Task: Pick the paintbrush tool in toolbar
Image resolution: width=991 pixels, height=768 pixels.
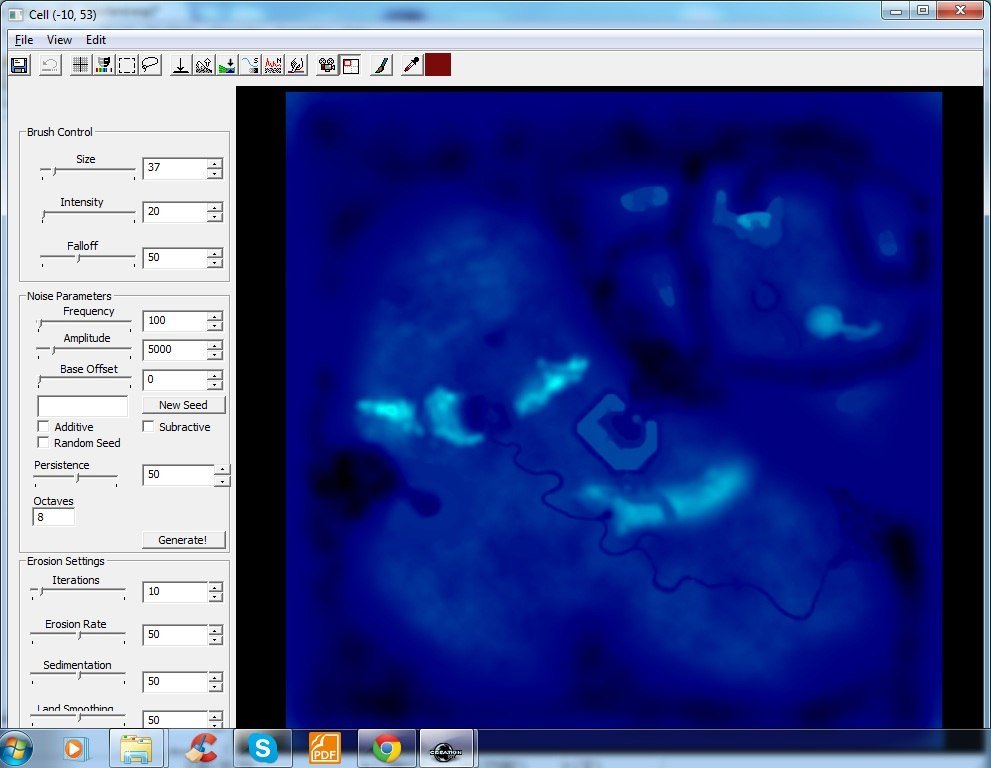Action: pos(380,65)
